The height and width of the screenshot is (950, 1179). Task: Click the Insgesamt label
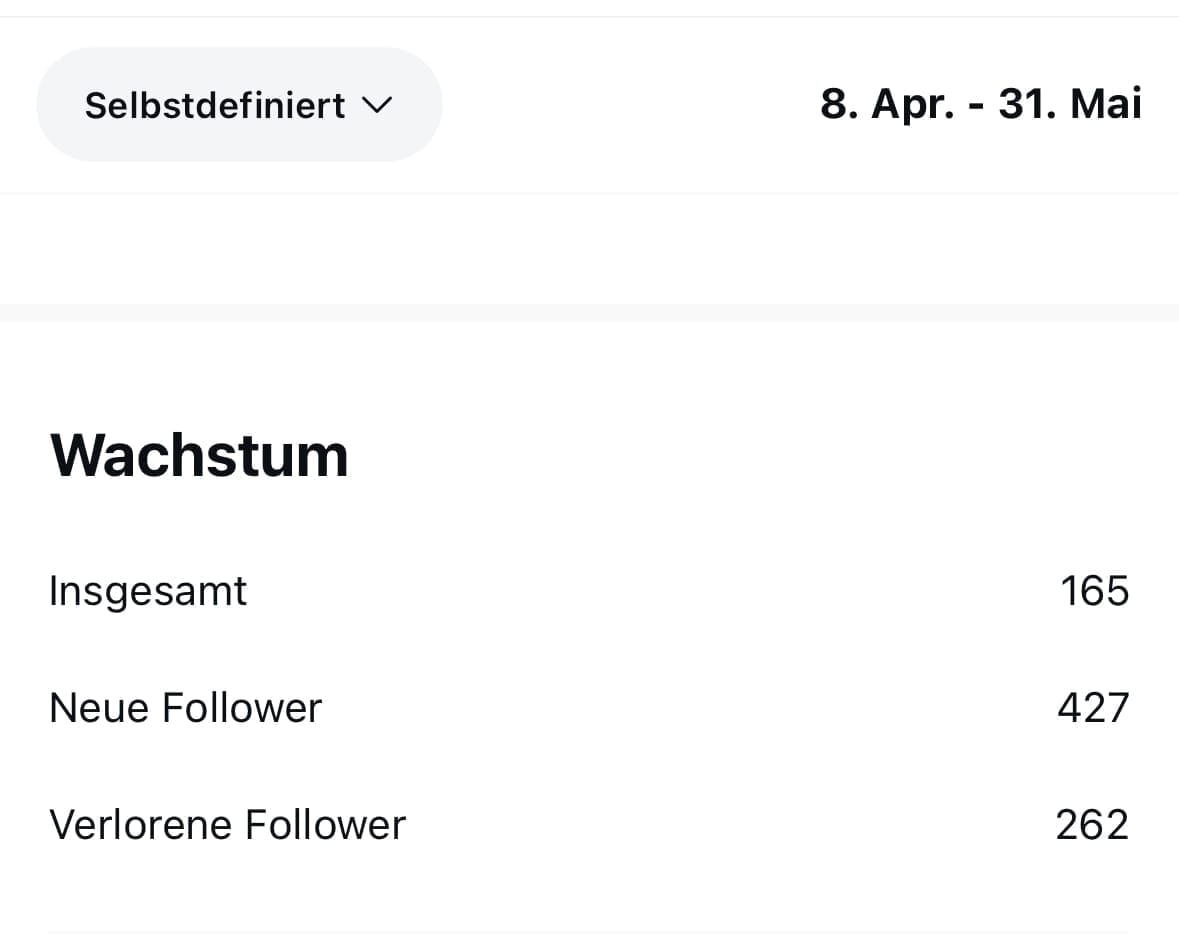(x=148, y=591)
